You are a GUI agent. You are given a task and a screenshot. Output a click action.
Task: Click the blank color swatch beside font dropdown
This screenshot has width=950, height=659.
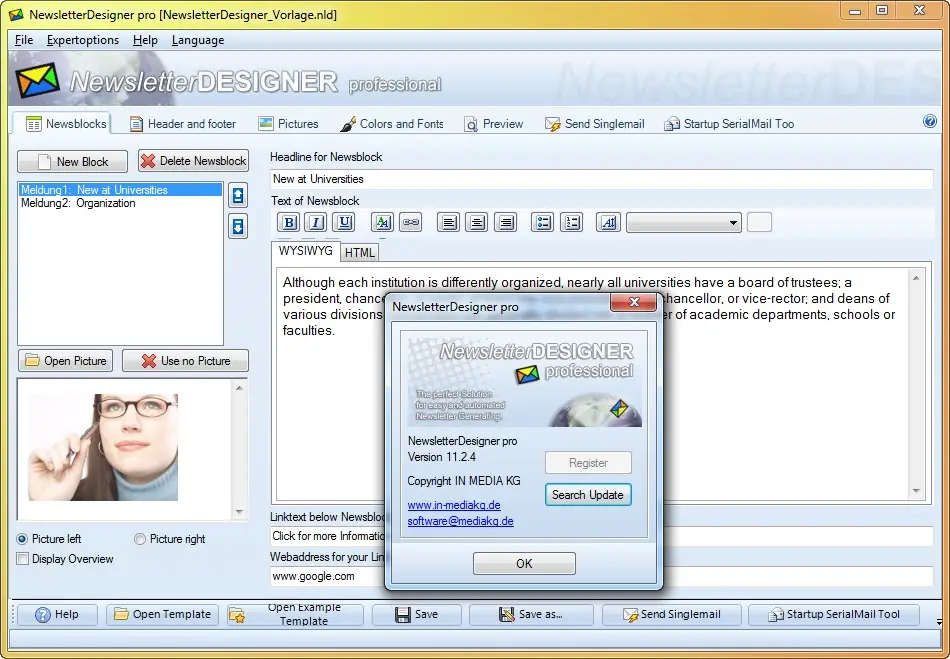tap(759, 223)
